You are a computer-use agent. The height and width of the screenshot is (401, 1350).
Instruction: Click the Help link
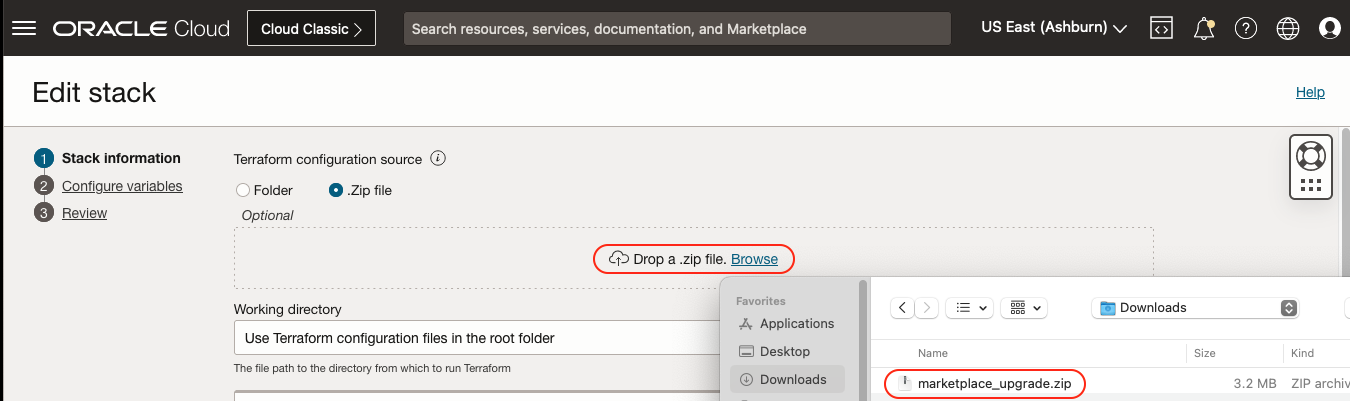pos(1310,92)
